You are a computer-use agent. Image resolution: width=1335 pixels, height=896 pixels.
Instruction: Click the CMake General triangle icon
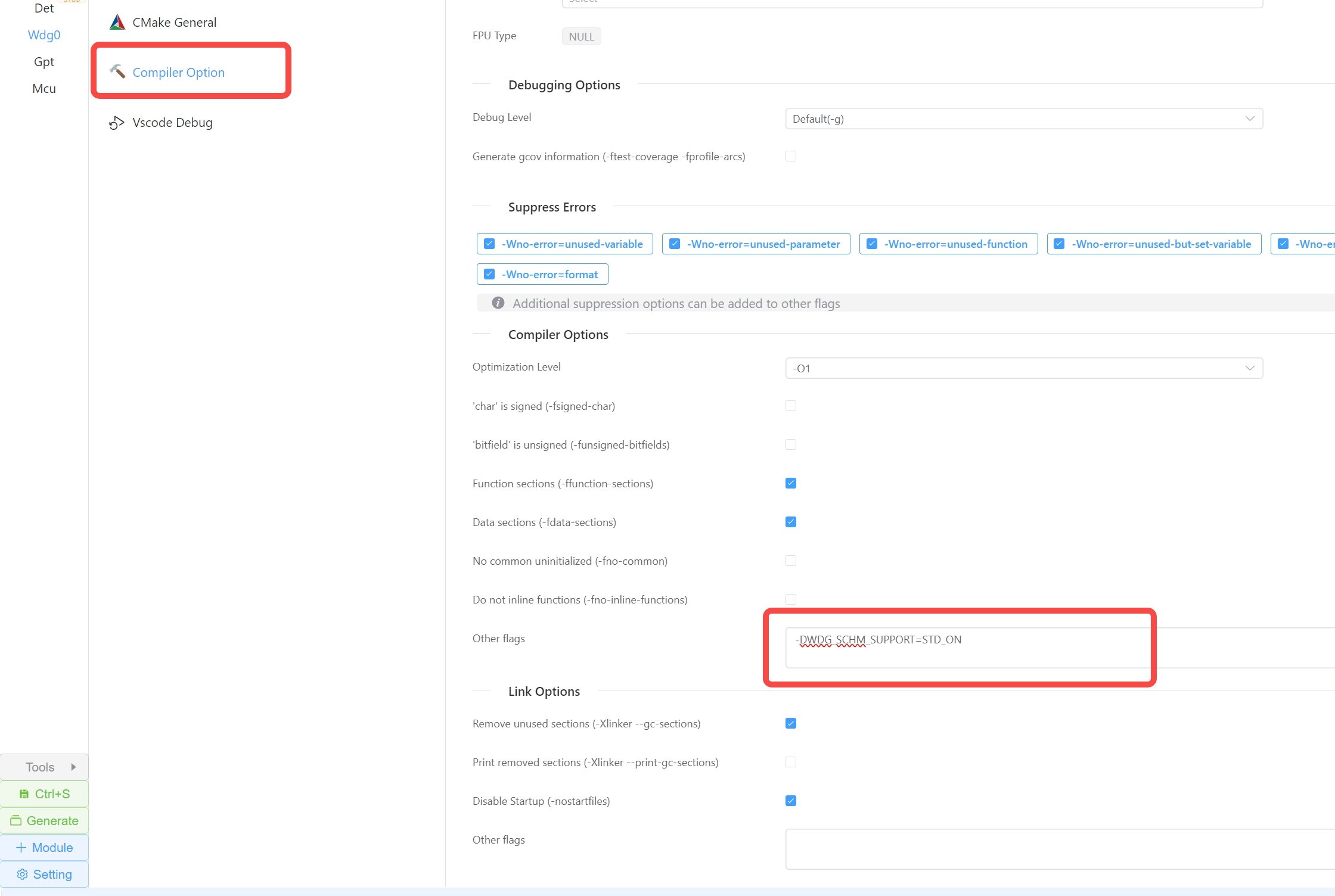click(117, 23)
